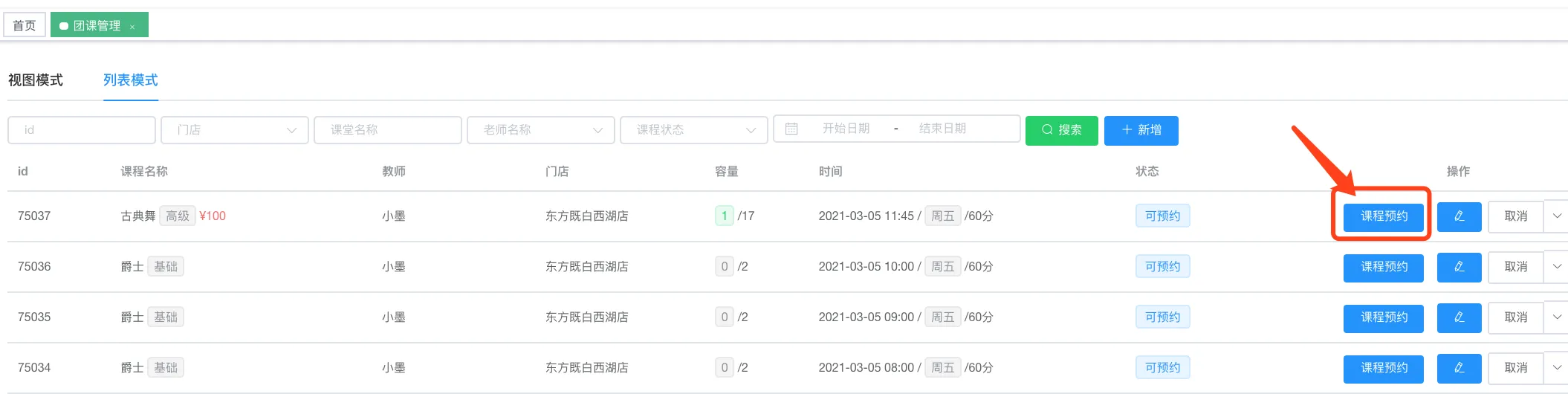Open the 老师名称 teacher dropdown filter
The width and height of the screenshot is (1568, 394).
[540, 130]
